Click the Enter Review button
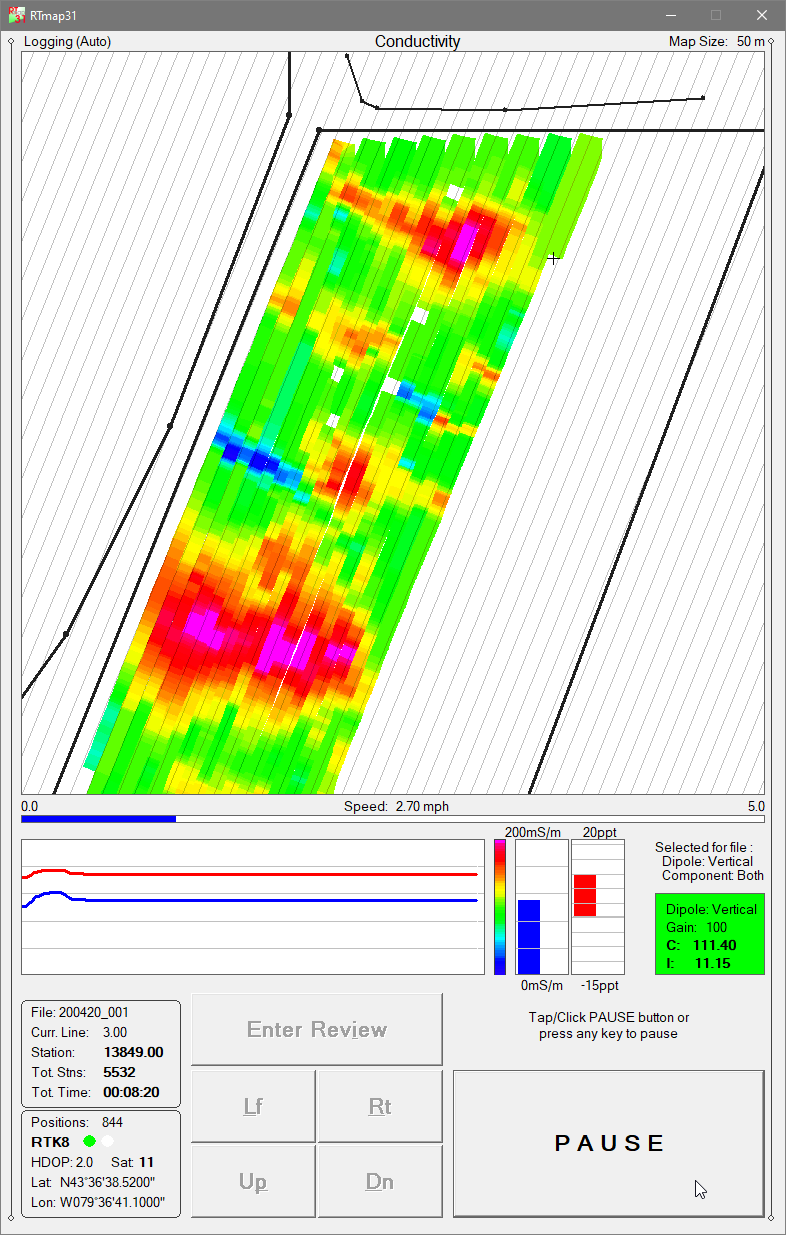This screenshot has height=1235, width=786. pos(317,1029)
